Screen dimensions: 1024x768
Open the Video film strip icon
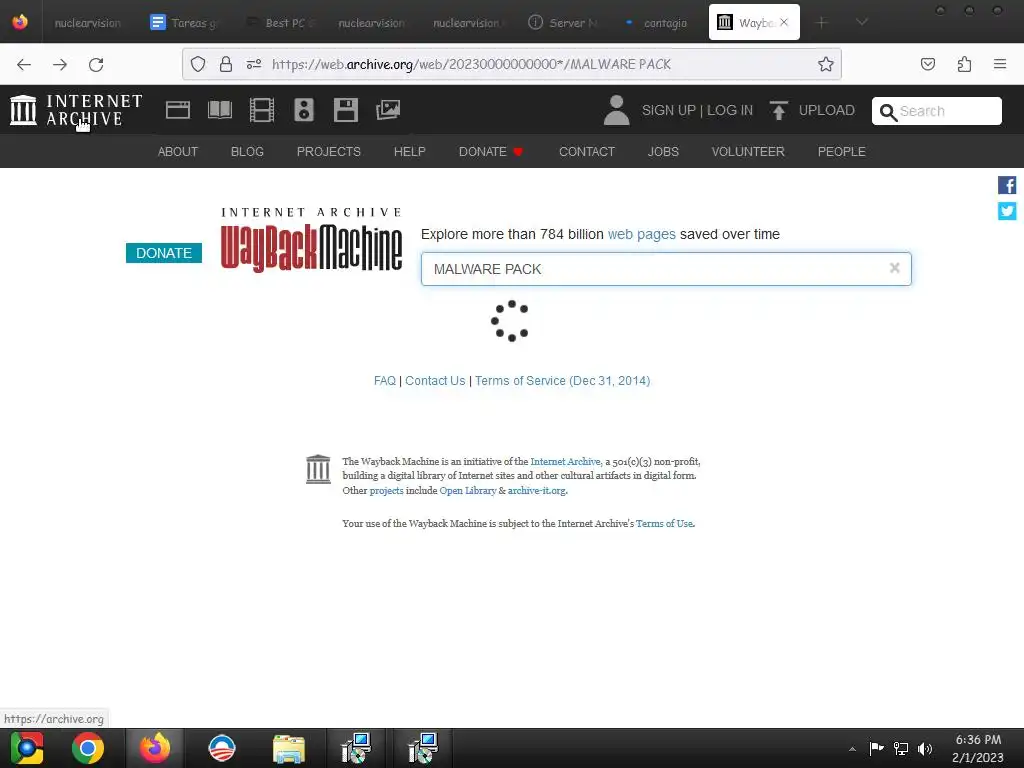(262, 110)
